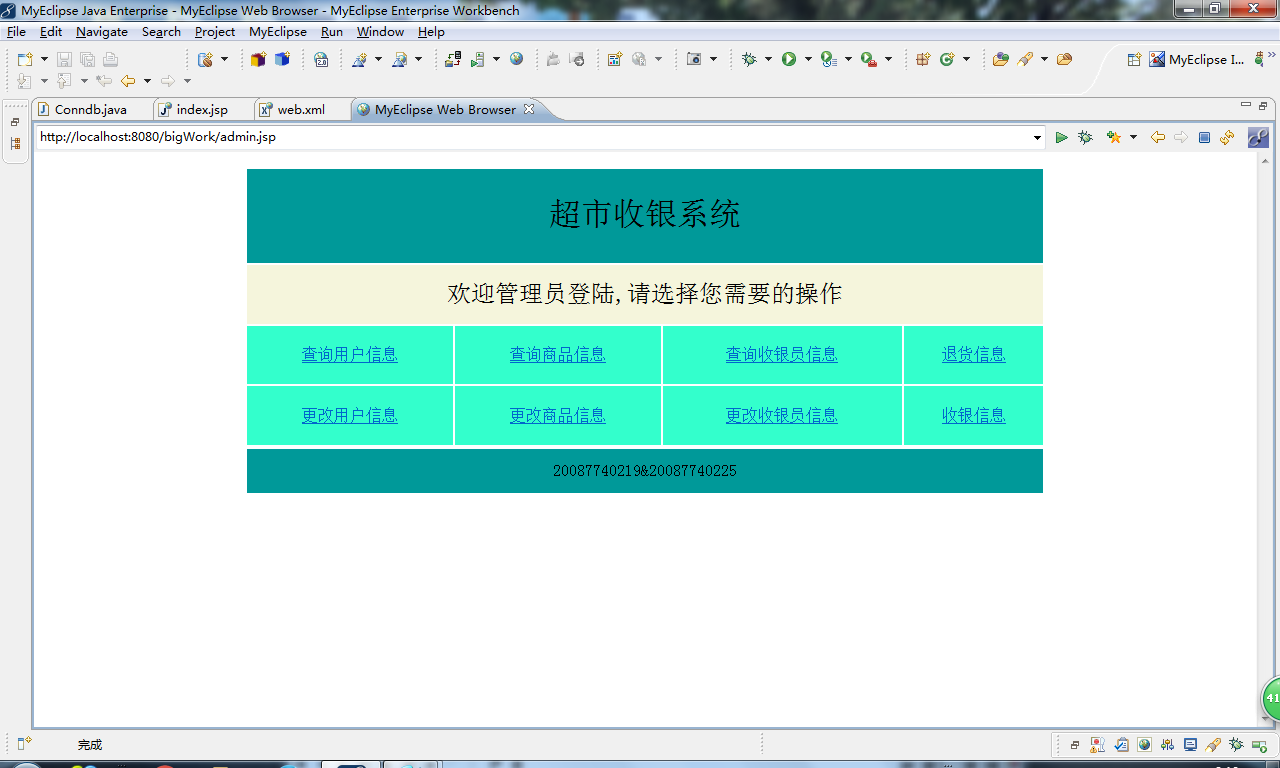Open the dropdown beside the New icon
Screen dimensions: 1280x768
(44, 60)
